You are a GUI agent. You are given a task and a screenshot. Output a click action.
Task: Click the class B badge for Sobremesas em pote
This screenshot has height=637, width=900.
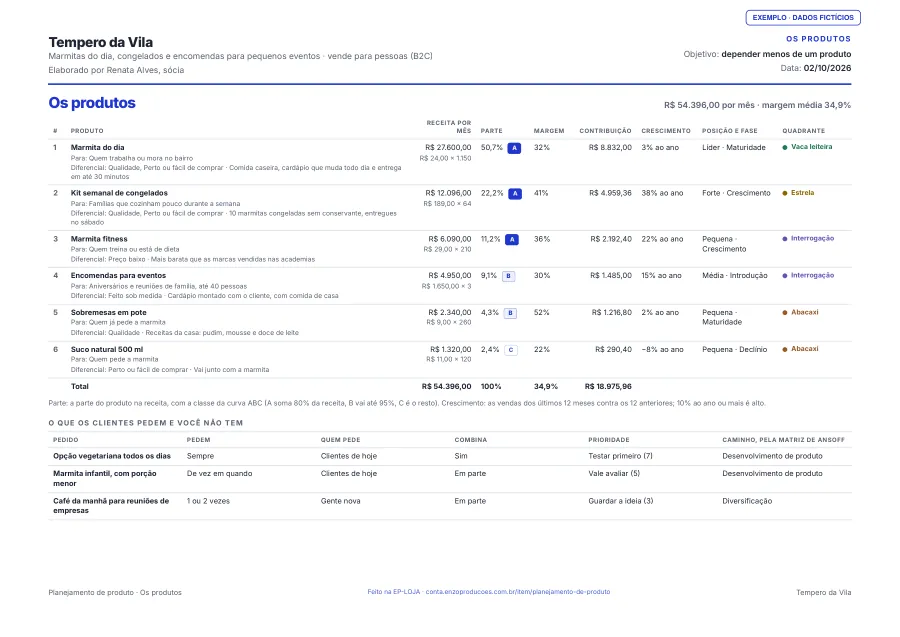click(x=510, y=313)
